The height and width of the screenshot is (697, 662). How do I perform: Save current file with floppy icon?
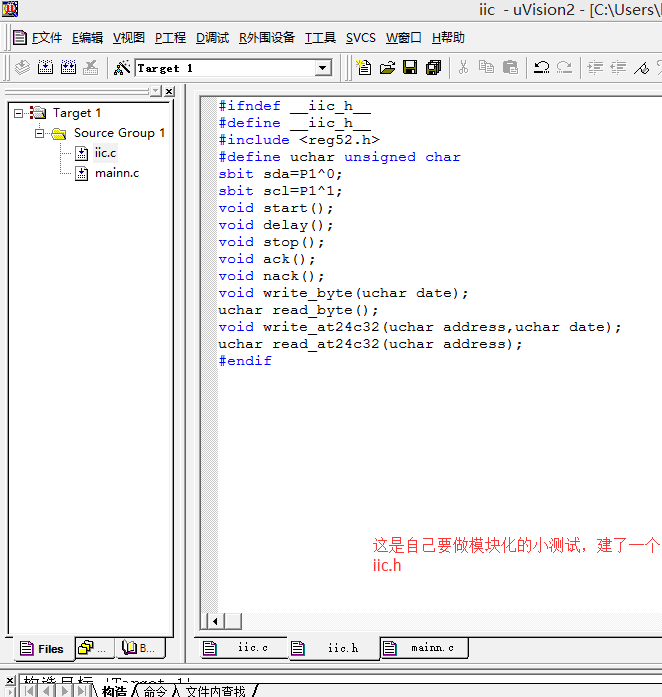410,68
